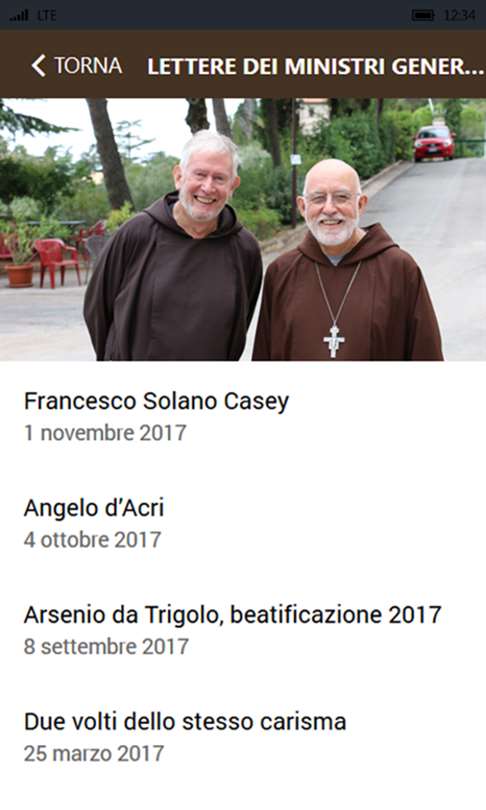
Task: Tap the red car in header photo
Action: pos(434,143)
